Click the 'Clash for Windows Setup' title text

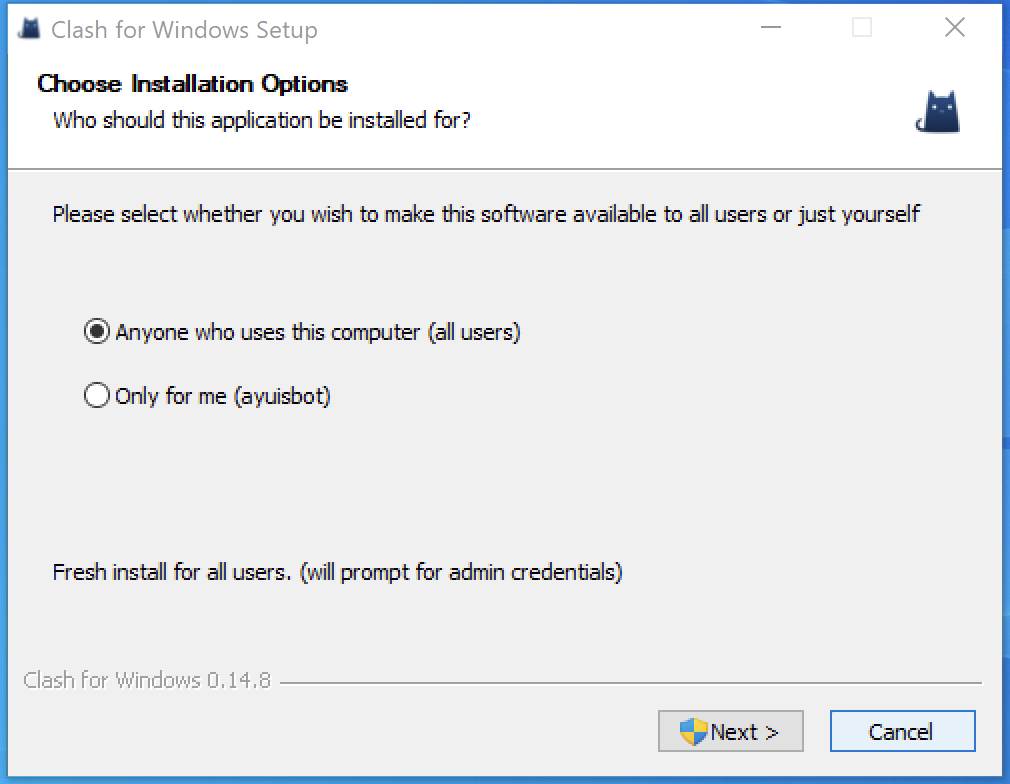click(x=184, y=30)
